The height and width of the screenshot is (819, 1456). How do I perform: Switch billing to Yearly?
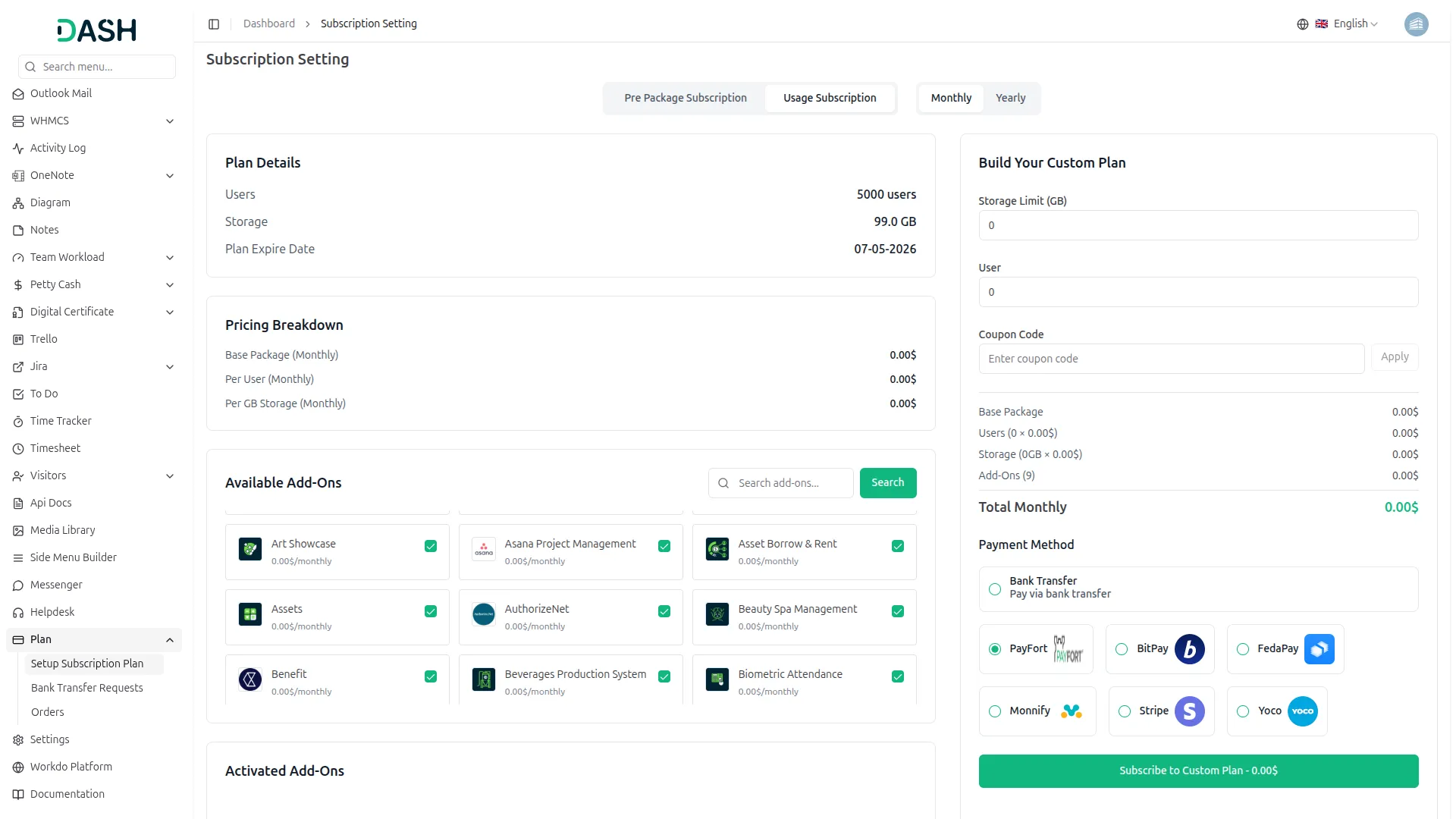(x=1010, y=99)
